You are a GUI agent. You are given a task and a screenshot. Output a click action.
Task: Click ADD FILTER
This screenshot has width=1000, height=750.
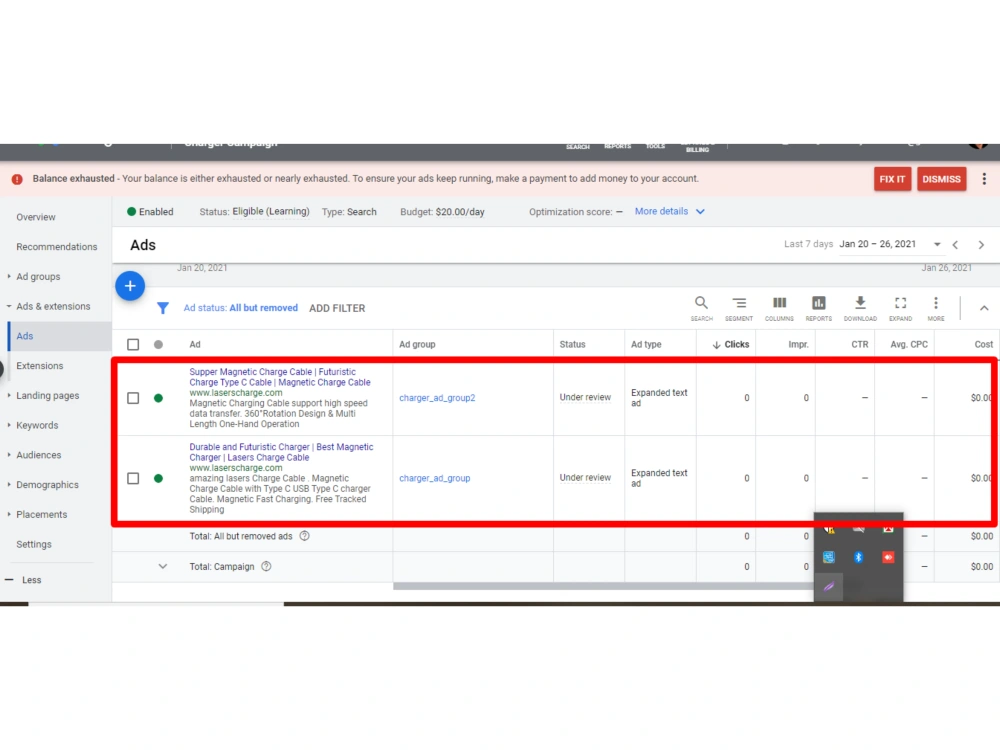337,308
